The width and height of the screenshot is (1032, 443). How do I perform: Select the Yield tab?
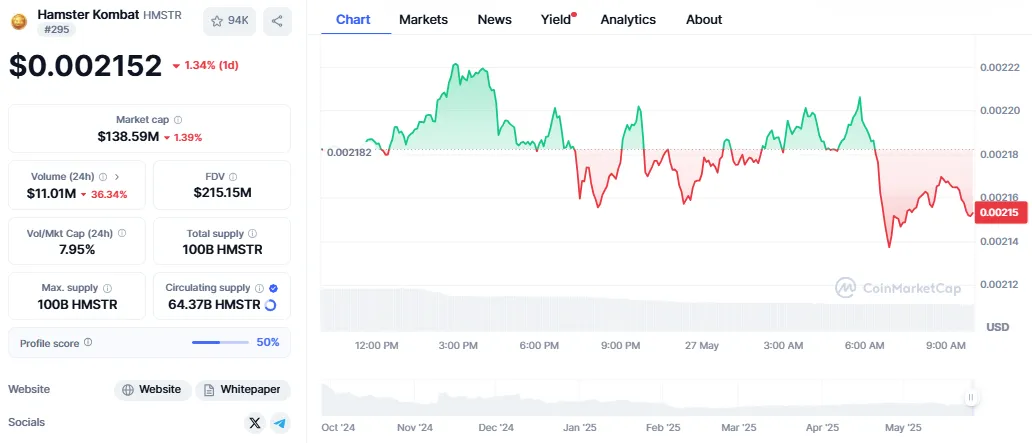pos(555,19)
